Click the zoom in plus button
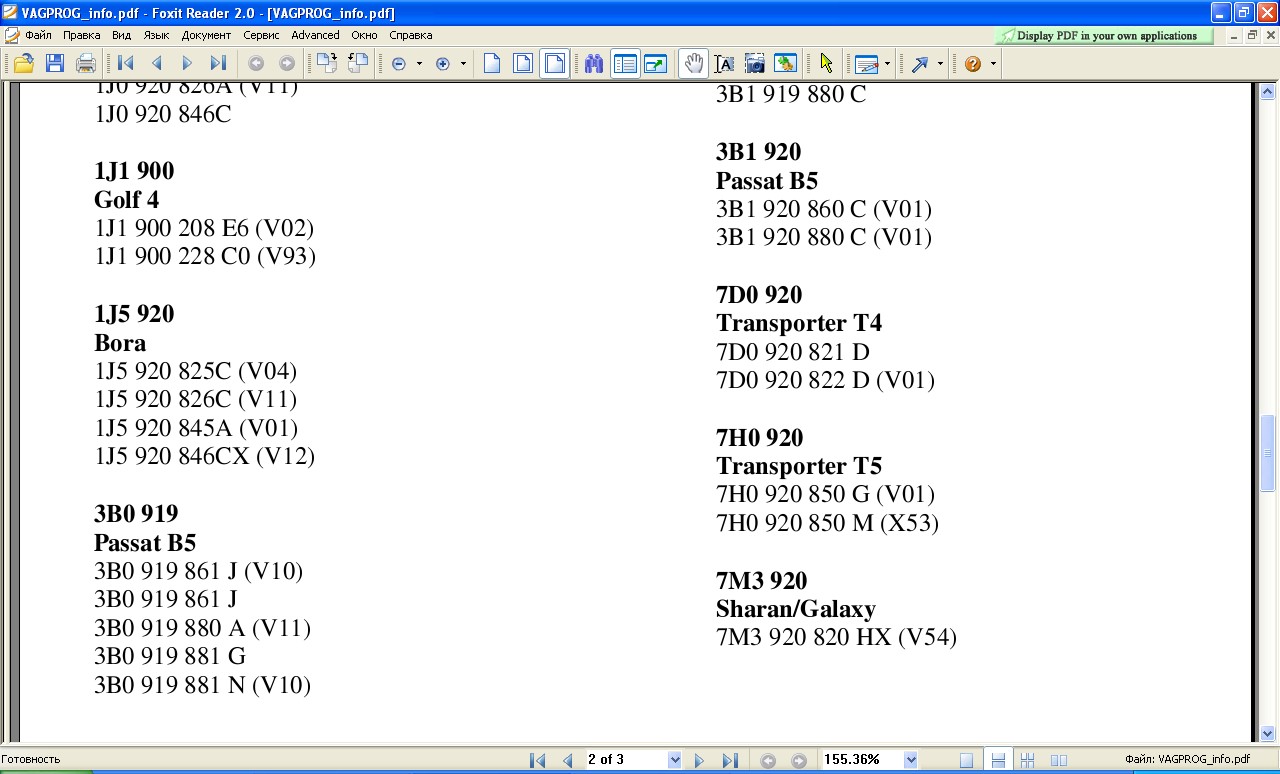1280x774 pixels. 443,63
